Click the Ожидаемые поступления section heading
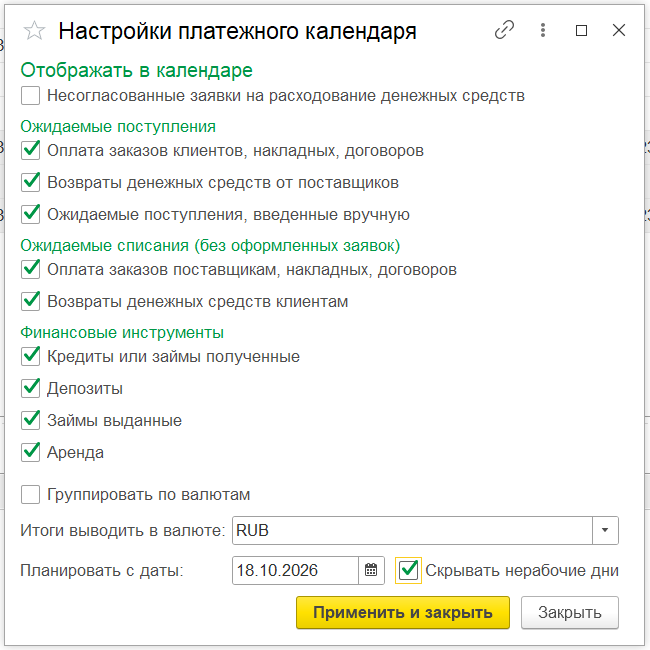 (x=118, y=126)
